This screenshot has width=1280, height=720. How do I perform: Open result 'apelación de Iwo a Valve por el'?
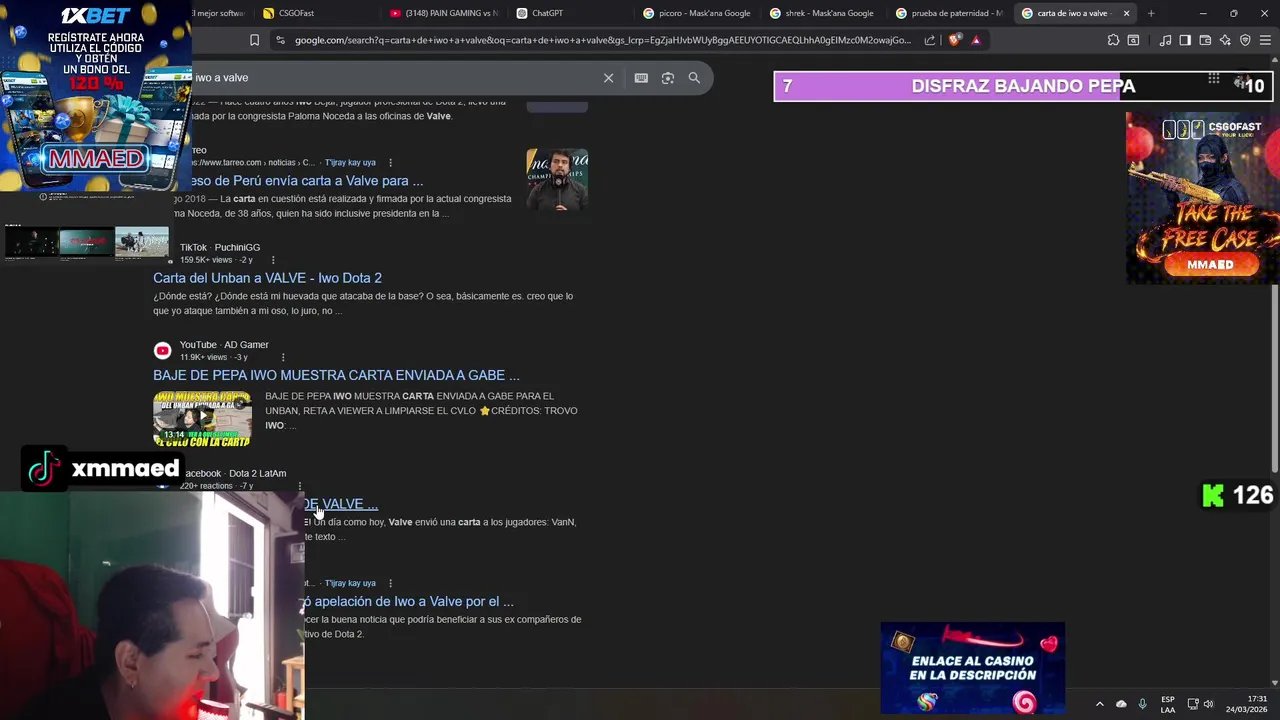(409, 601)
